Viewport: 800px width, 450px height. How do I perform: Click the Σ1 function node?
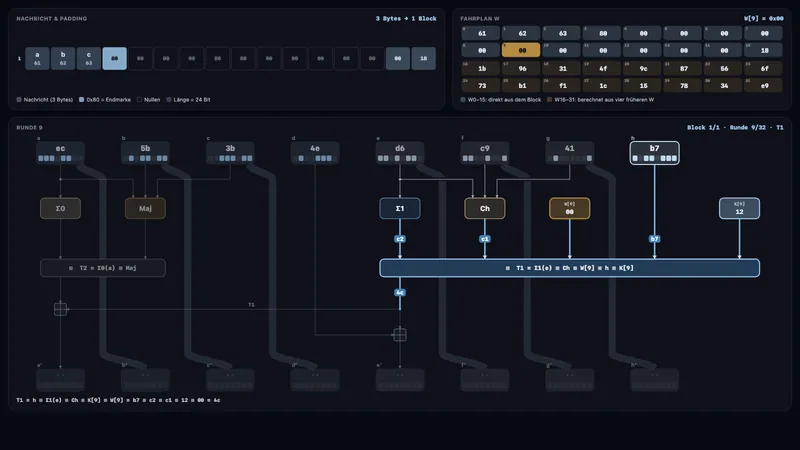pyautogui.click(x=399, y=208)
